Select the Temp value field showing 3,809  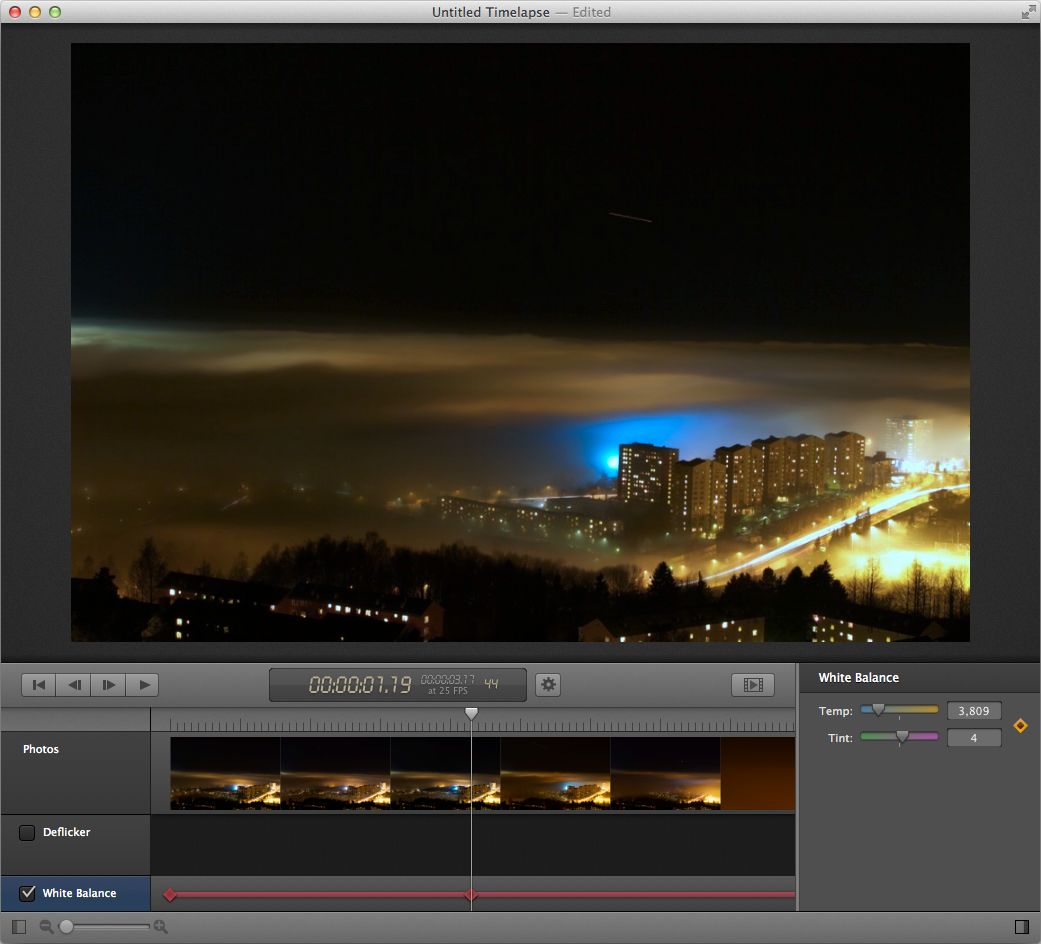point(973,711)
